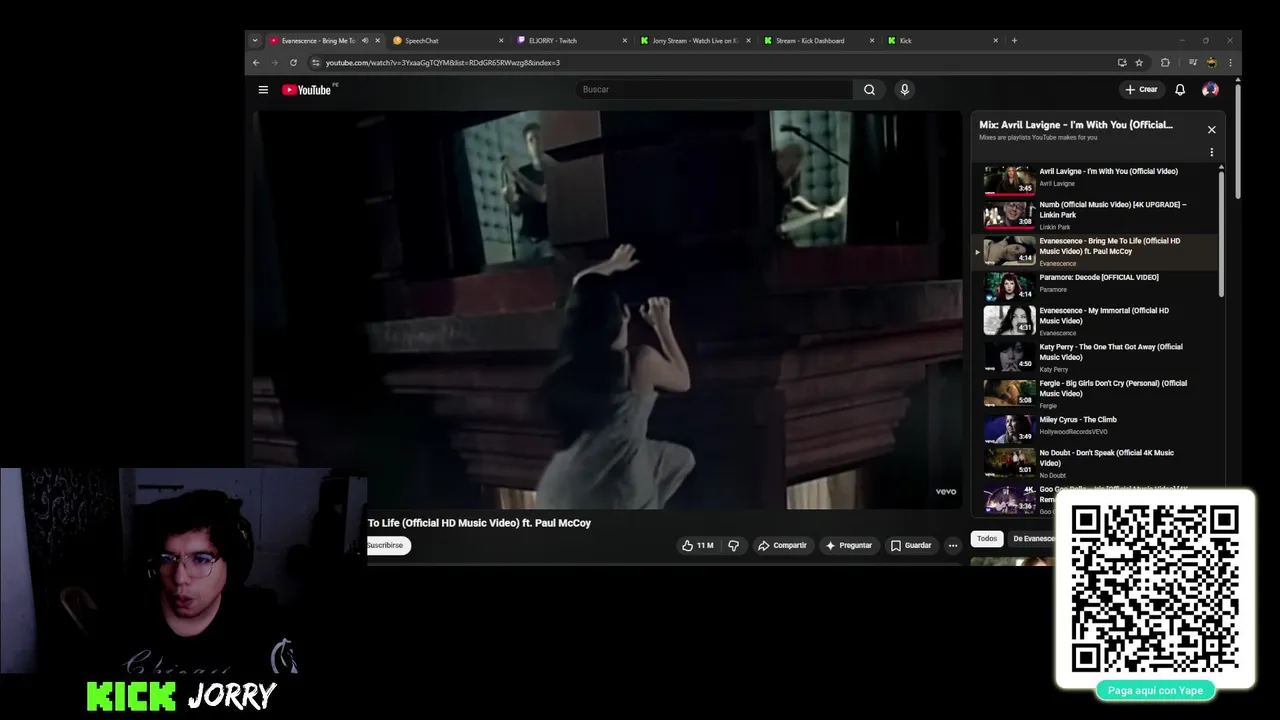1280x720 pixels.
Task: Play Numb Linkin Park thumbnail
Action: coord(1009,215)
